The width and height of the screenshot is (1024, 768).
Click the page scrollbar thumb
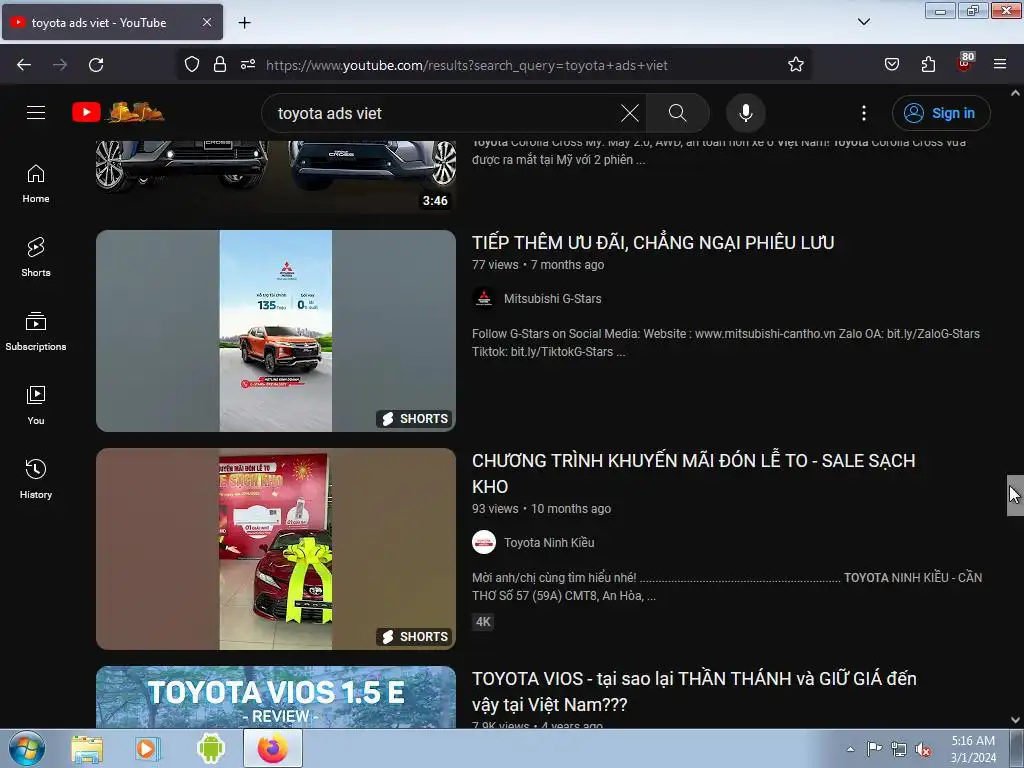click(x=1015, y=496)
